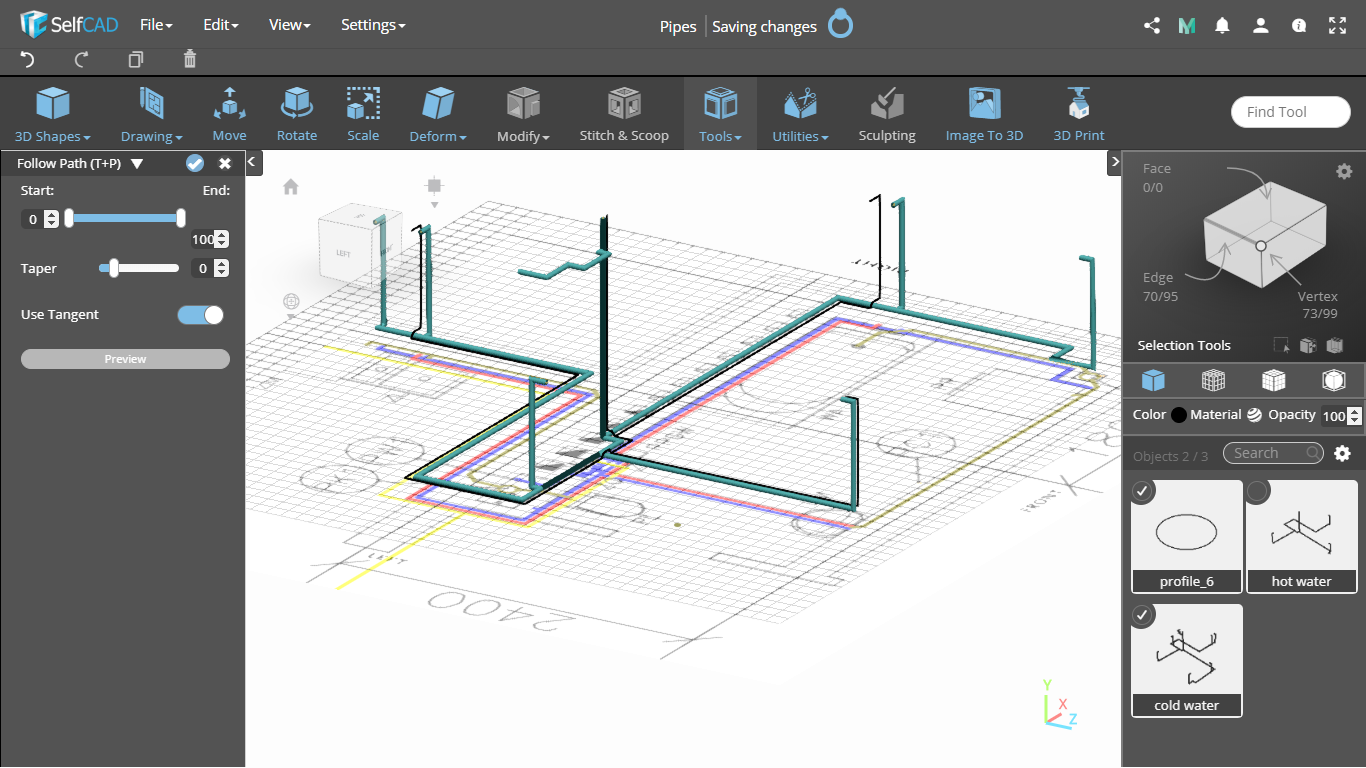The width and height of the screenshot is (1366, 768).
Task: Click the Opacity stepper arrows
Action: 1355,416
